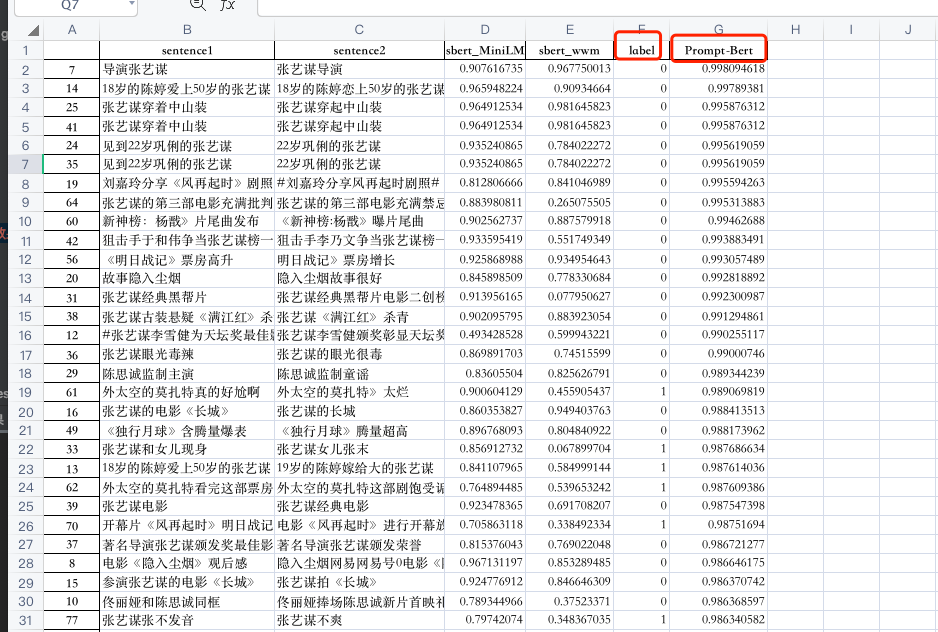Select the sbert_MiniLM column header D
Image resolution: width=938 pixels, height=632 pixels.
tap(484, 30)
